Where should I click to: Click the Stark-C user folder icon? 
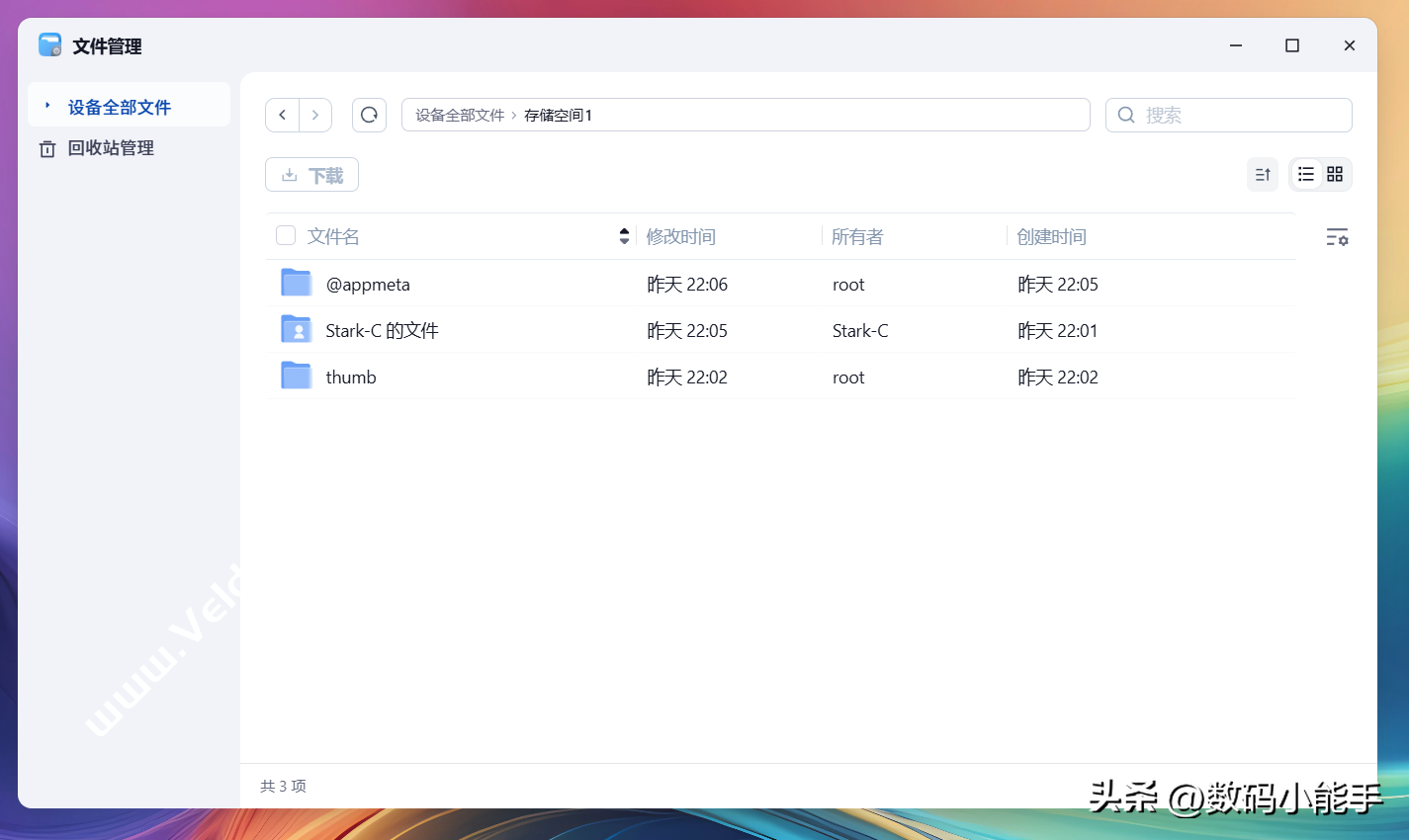[297, 330]
